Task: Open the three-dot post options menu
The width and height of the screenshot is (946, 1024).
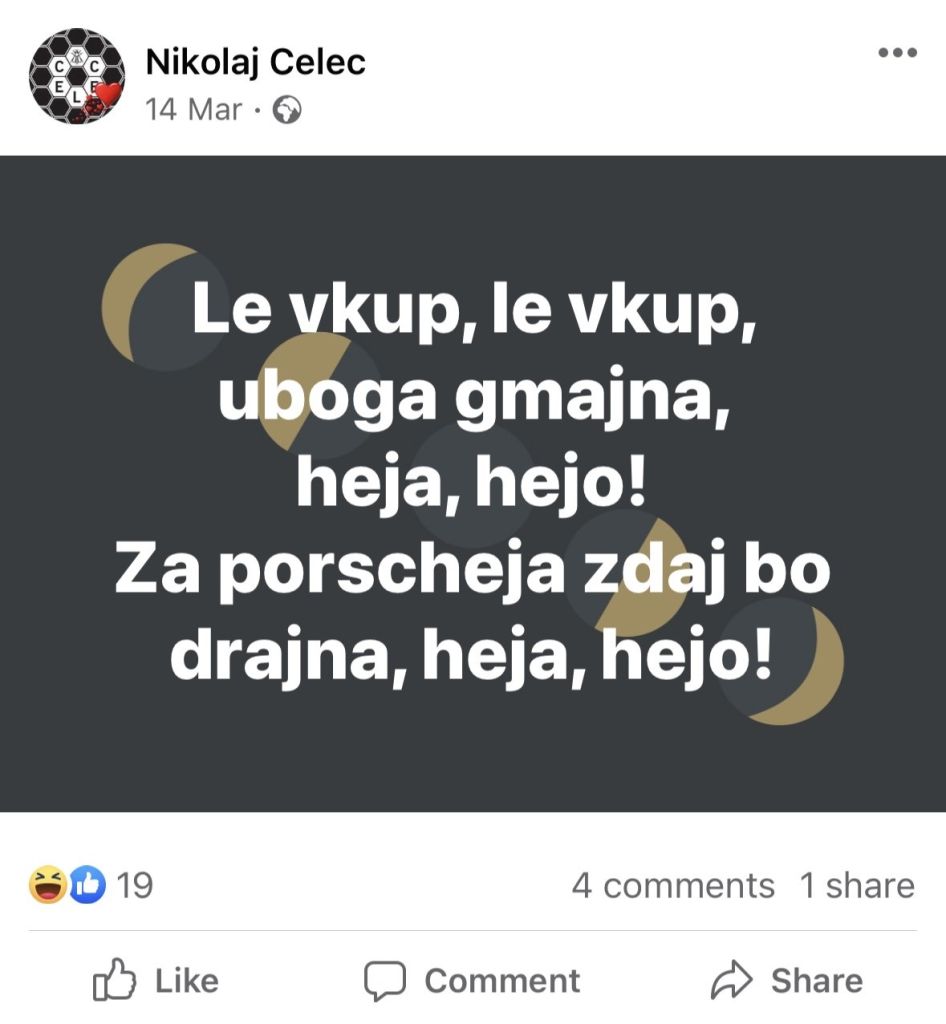Action: pyautogui.click(x=896, y=54)
